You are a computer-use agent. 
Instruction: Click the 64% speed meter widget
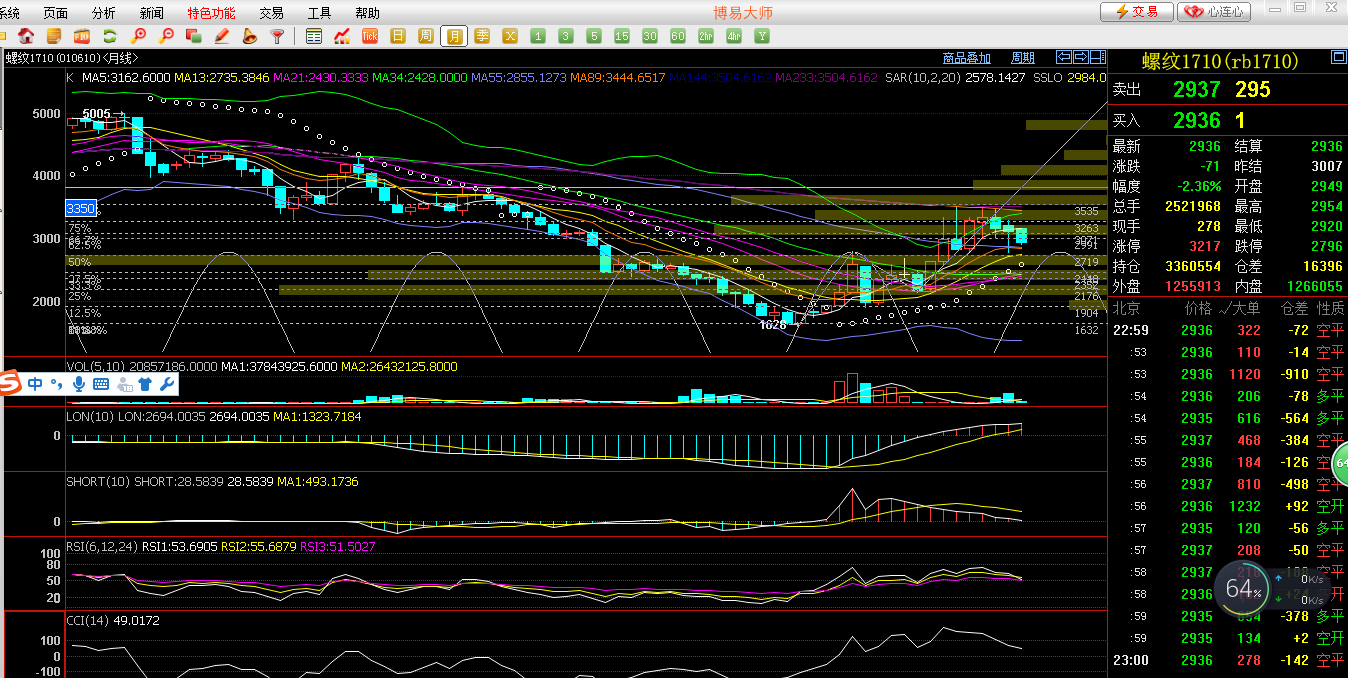(x=1243, y=589)
